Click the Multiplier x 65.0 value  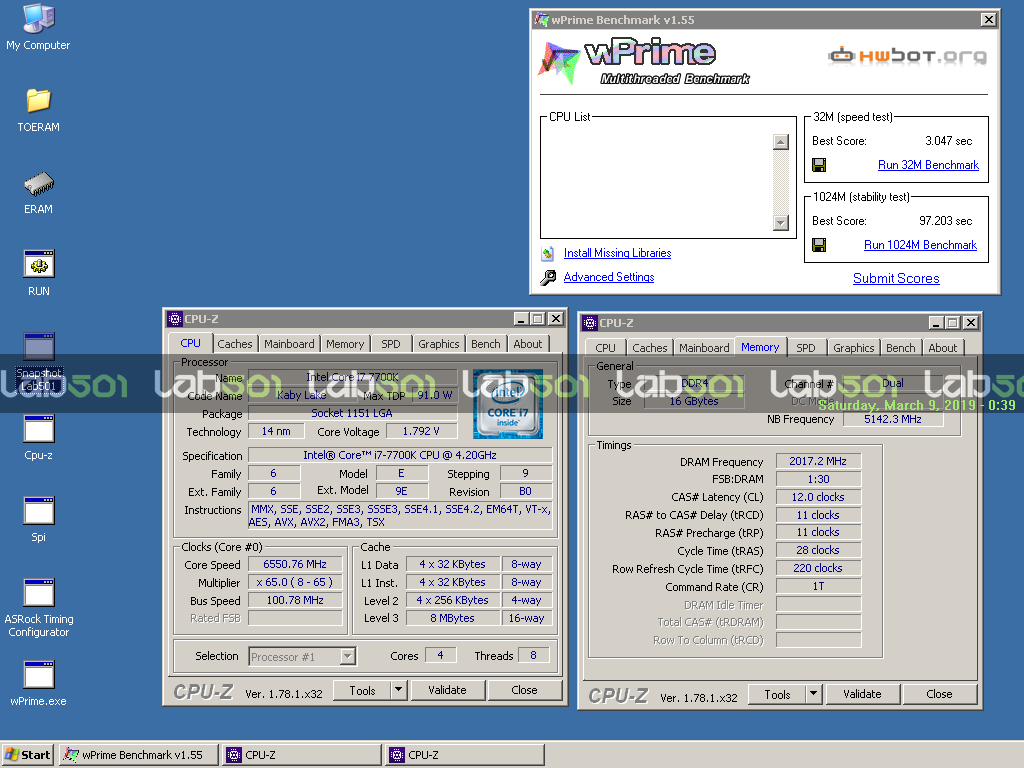click(x=295, y=582)
